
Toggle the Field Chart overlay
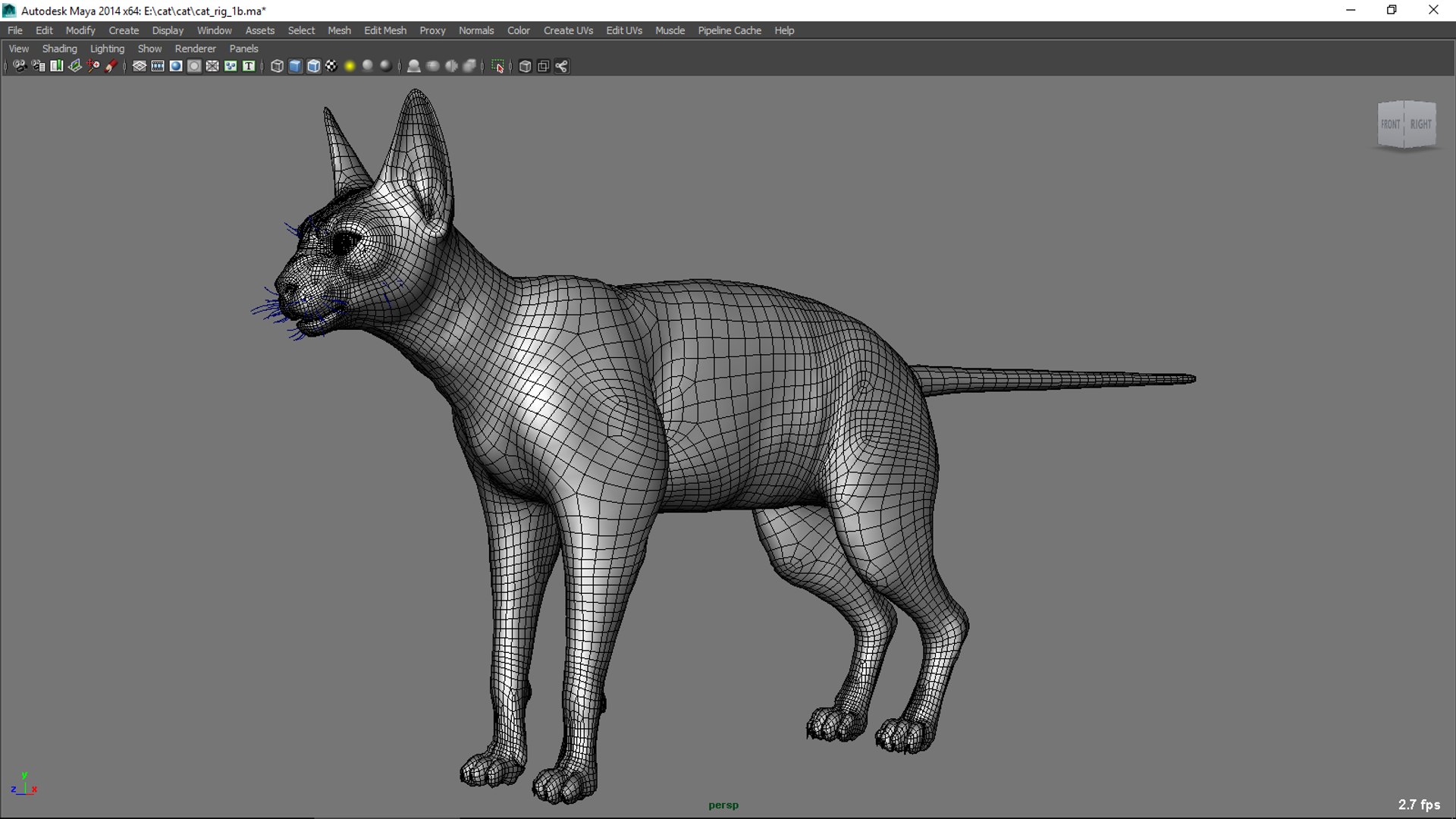(212, 66)
